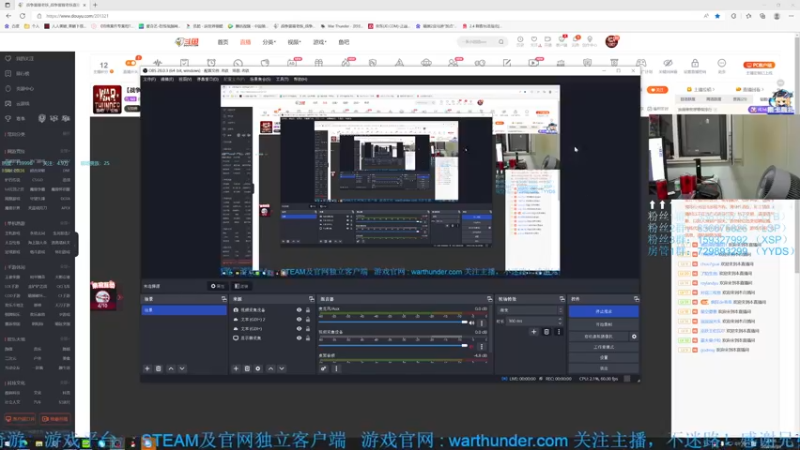Adjust video capture device volume slider

(393, 346)
